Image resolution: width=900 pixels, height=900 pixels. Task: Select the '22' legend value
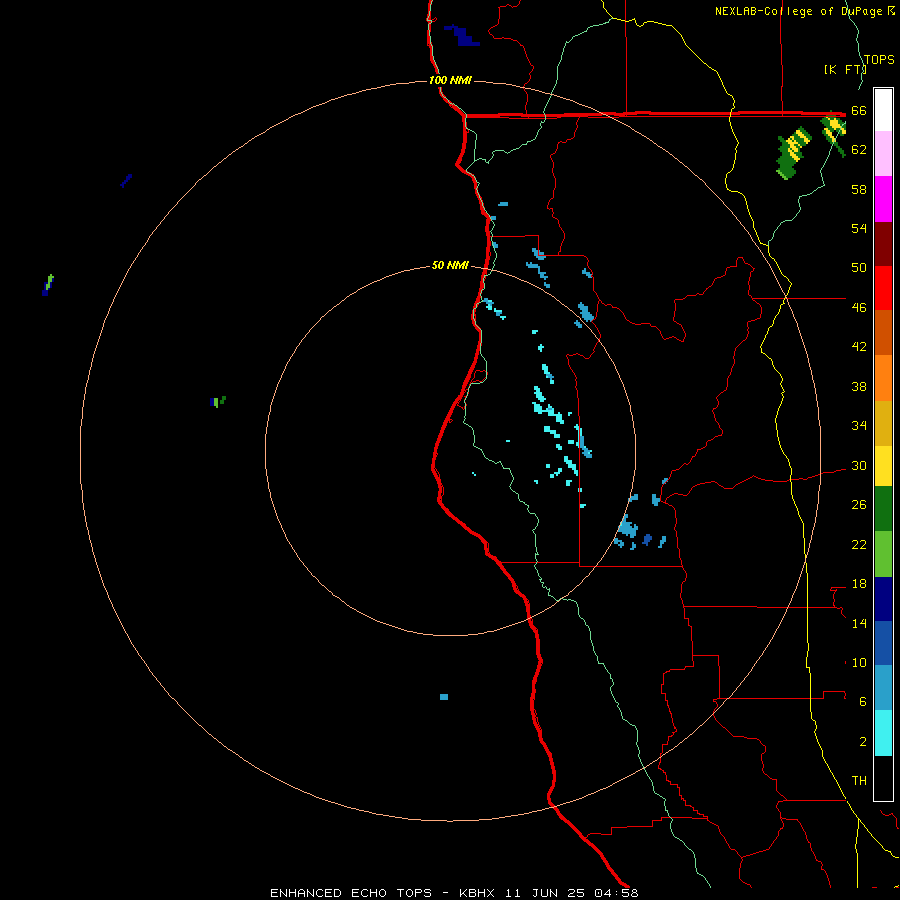pos(859,545)
